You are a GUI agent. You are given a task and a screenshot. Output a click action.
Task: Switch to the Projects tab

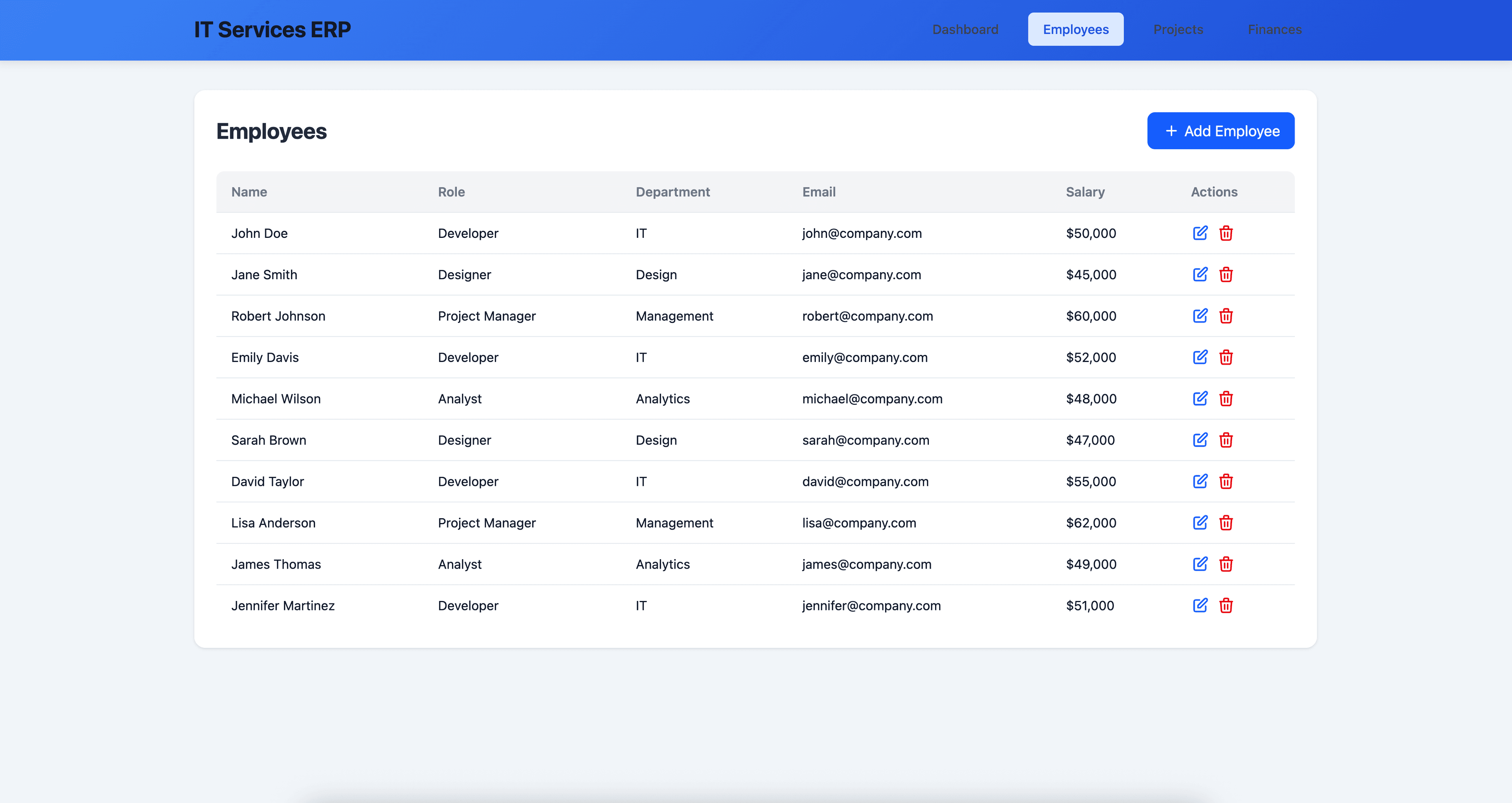point(1178,30)
